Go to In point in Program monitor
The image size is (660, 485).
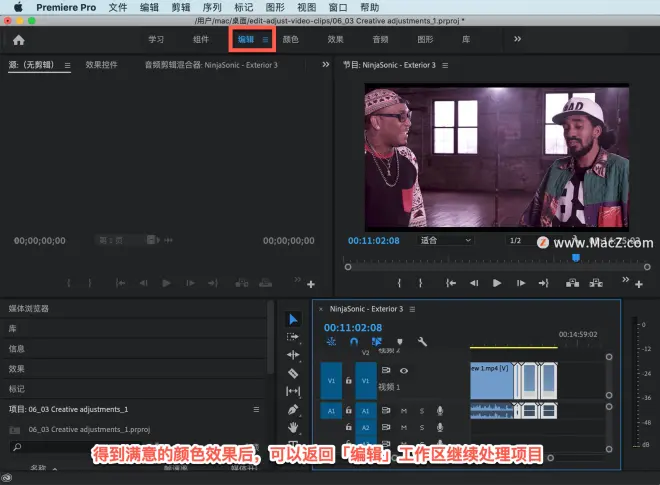(x=451, y=283)
